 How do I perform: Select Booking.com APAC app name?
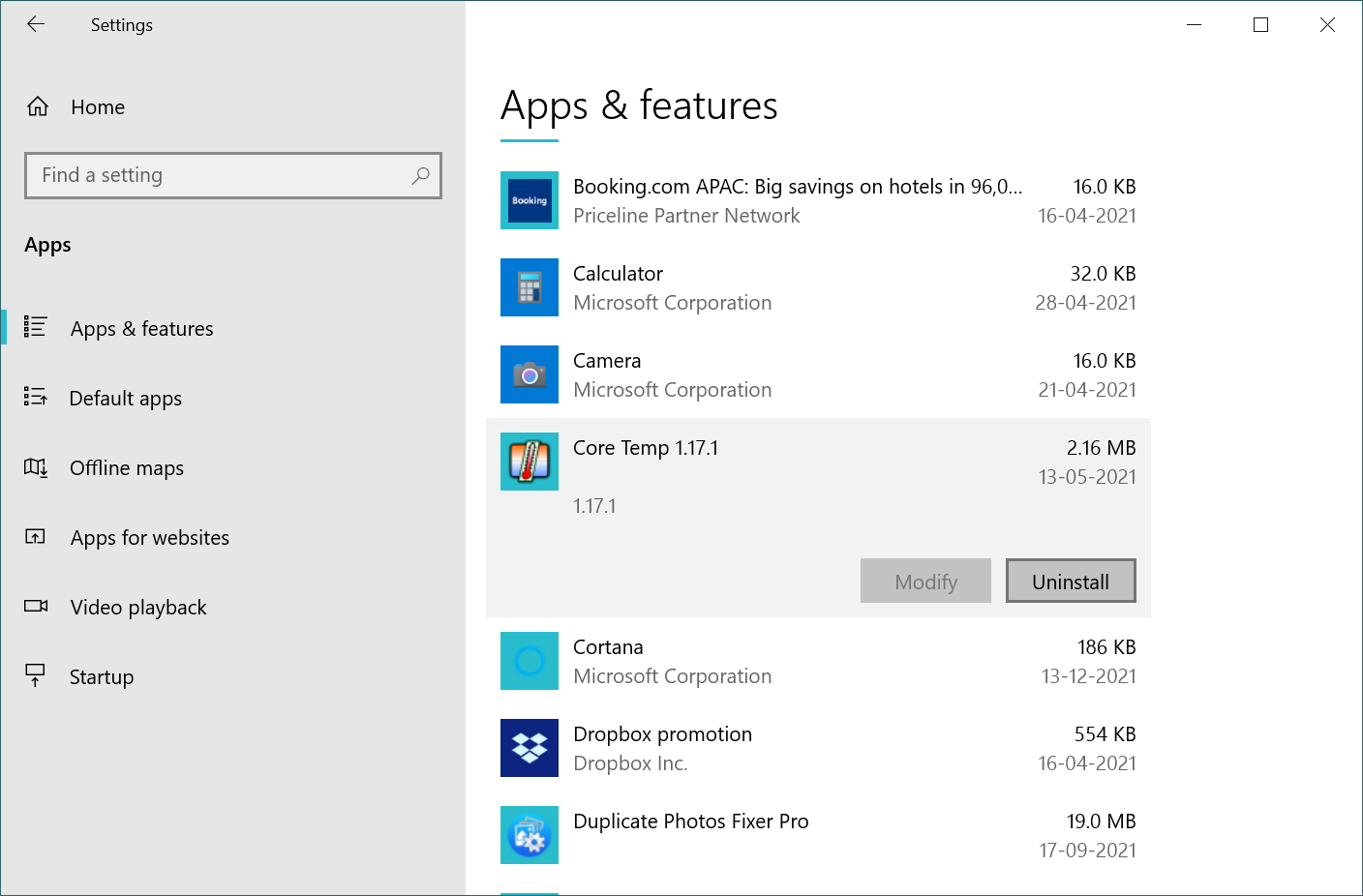(798, 187)
